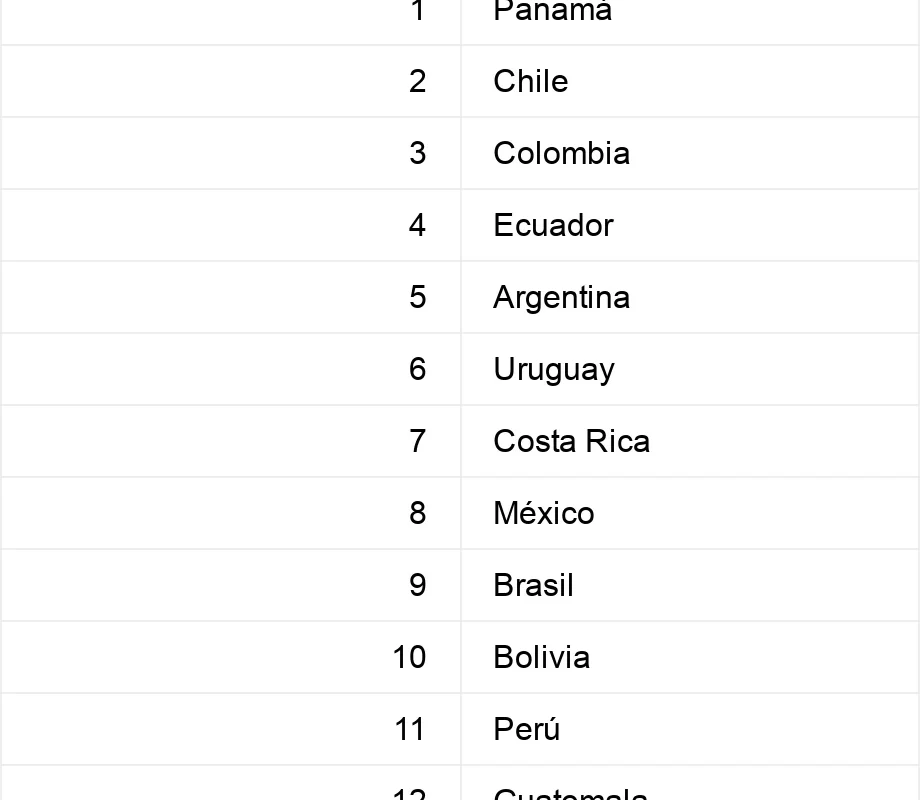Click the Perú cell
The height and width of the screenshot is (800, 920).
coord(690,730)
